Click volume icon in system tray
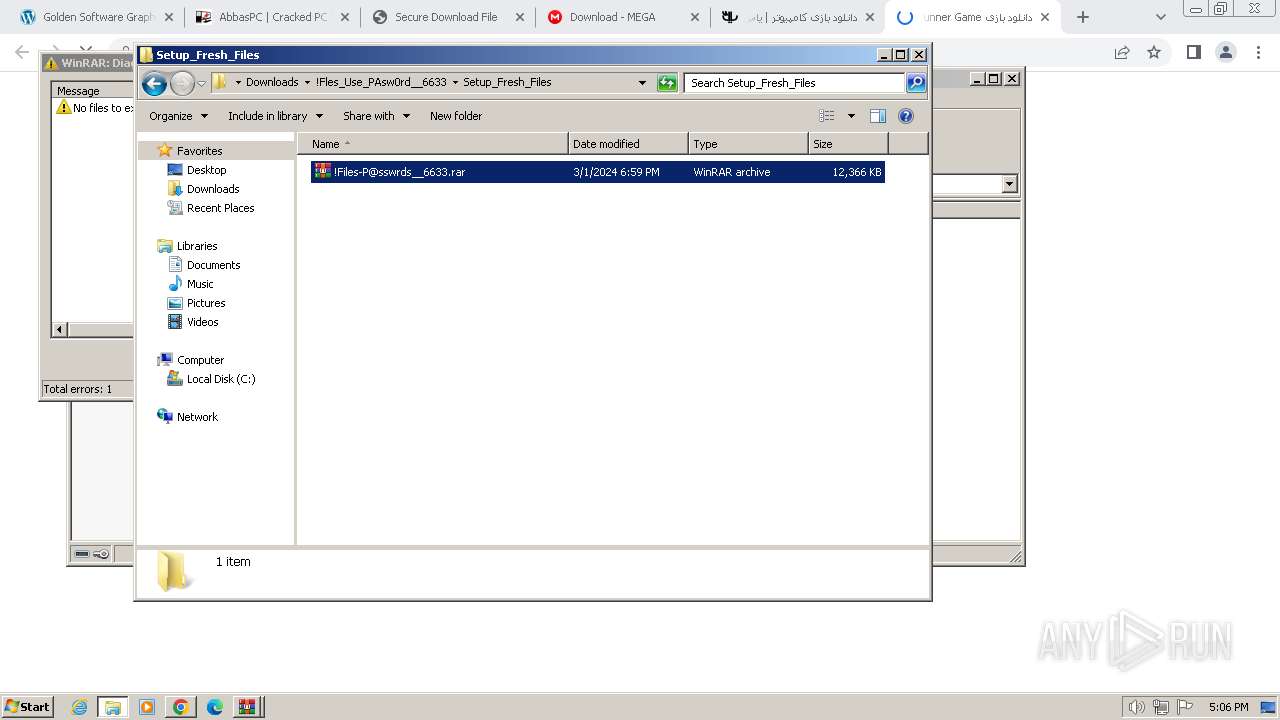 point(1137,707)
